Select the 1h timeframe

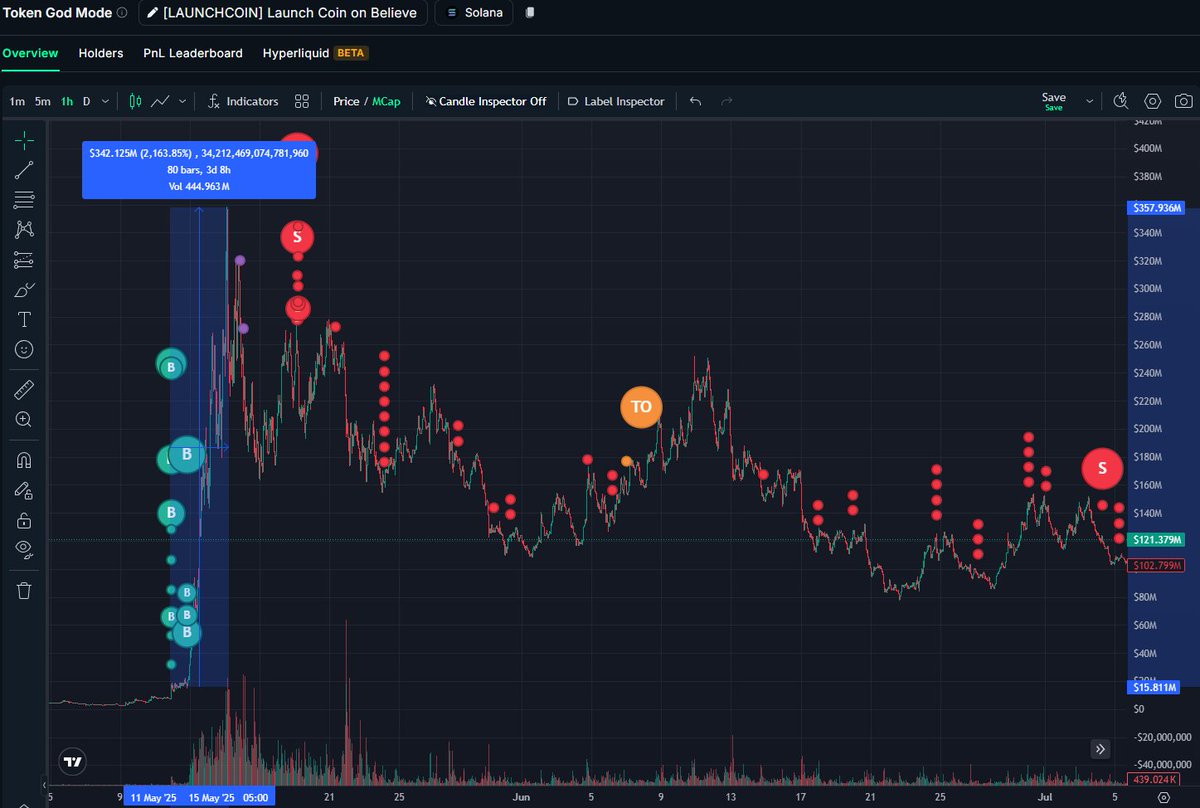coord(66,101)
